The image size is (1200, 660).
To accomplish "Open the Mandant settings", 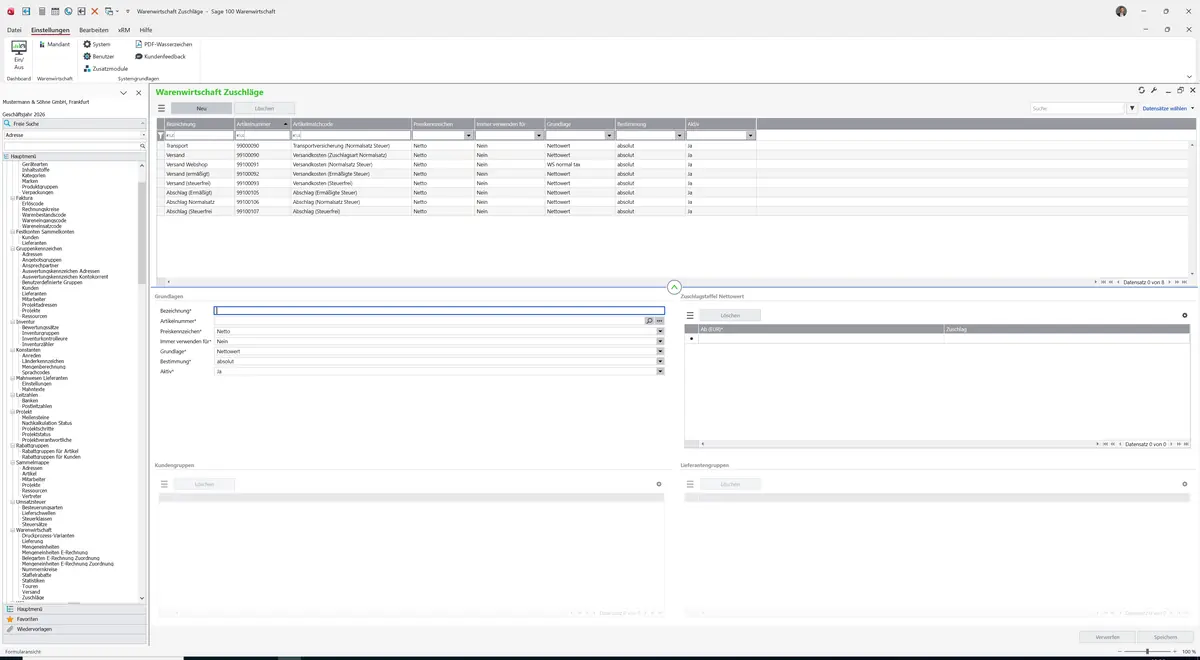I will pyautogui.click(x=53, y=44).
